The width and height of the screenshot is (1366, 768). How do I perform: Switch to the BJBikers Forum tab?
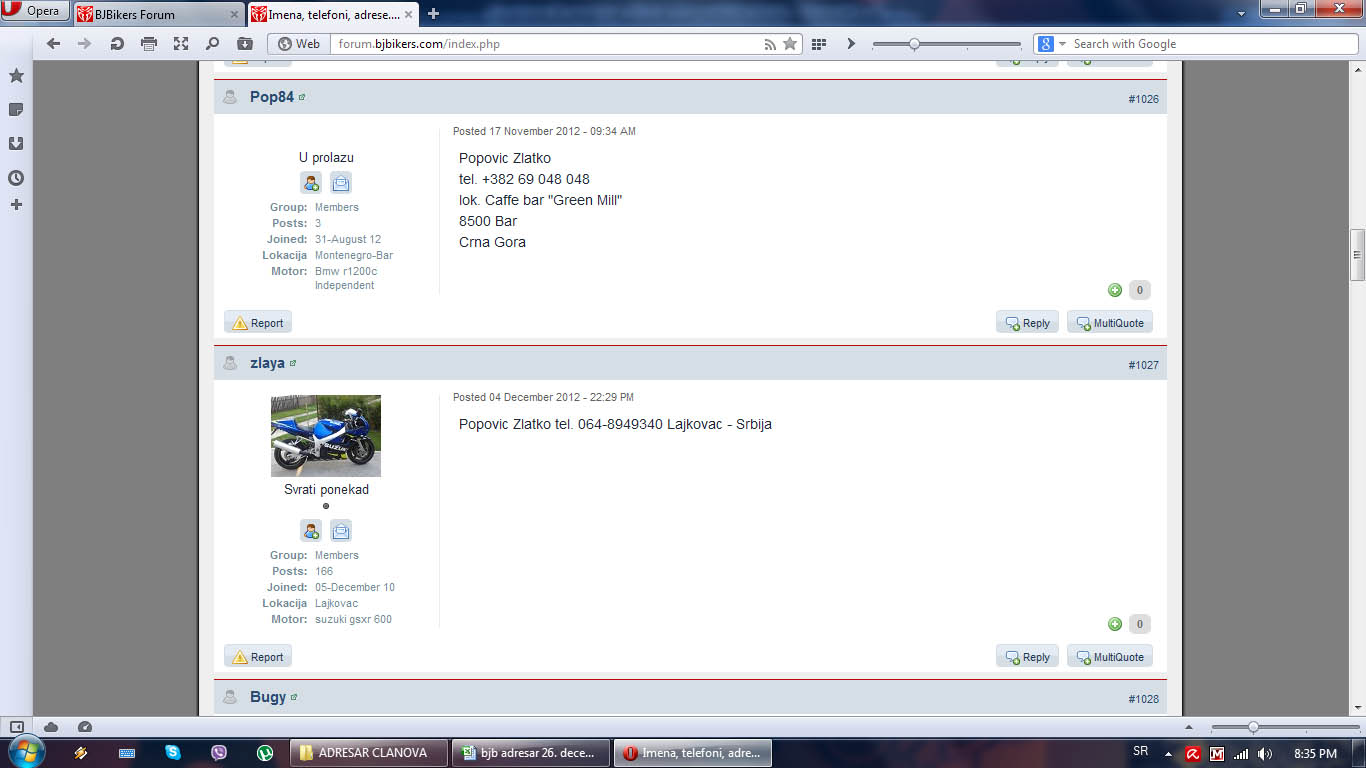158,14
